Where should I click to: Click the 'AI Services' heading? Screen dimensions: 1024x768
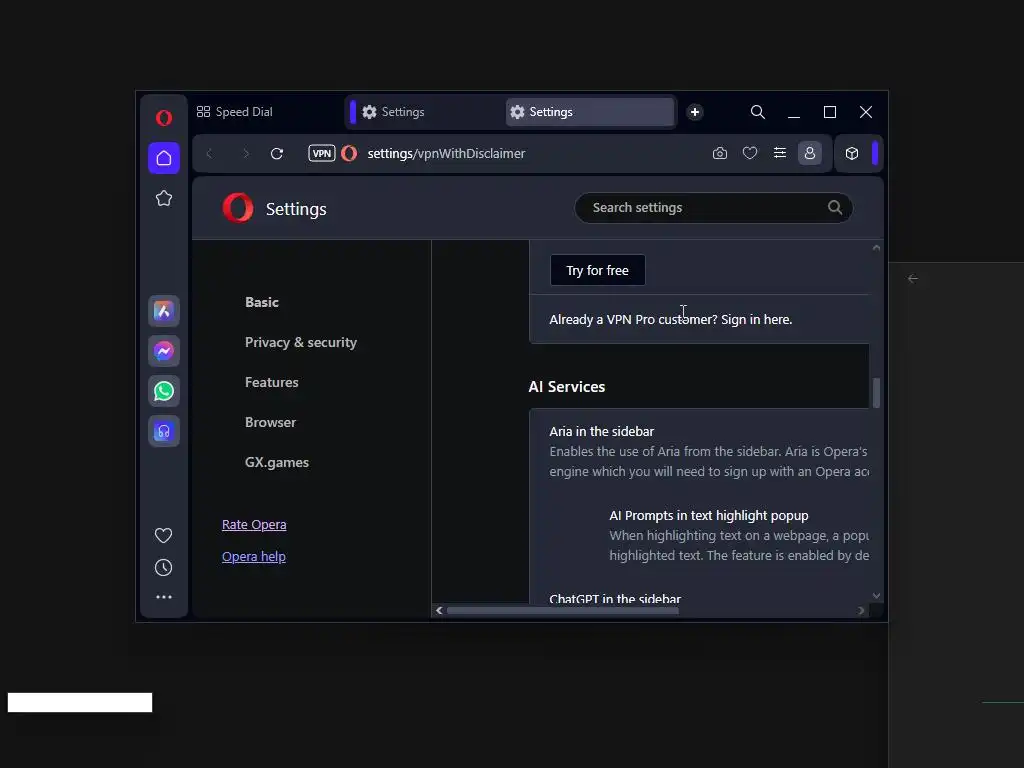(567, 387)
